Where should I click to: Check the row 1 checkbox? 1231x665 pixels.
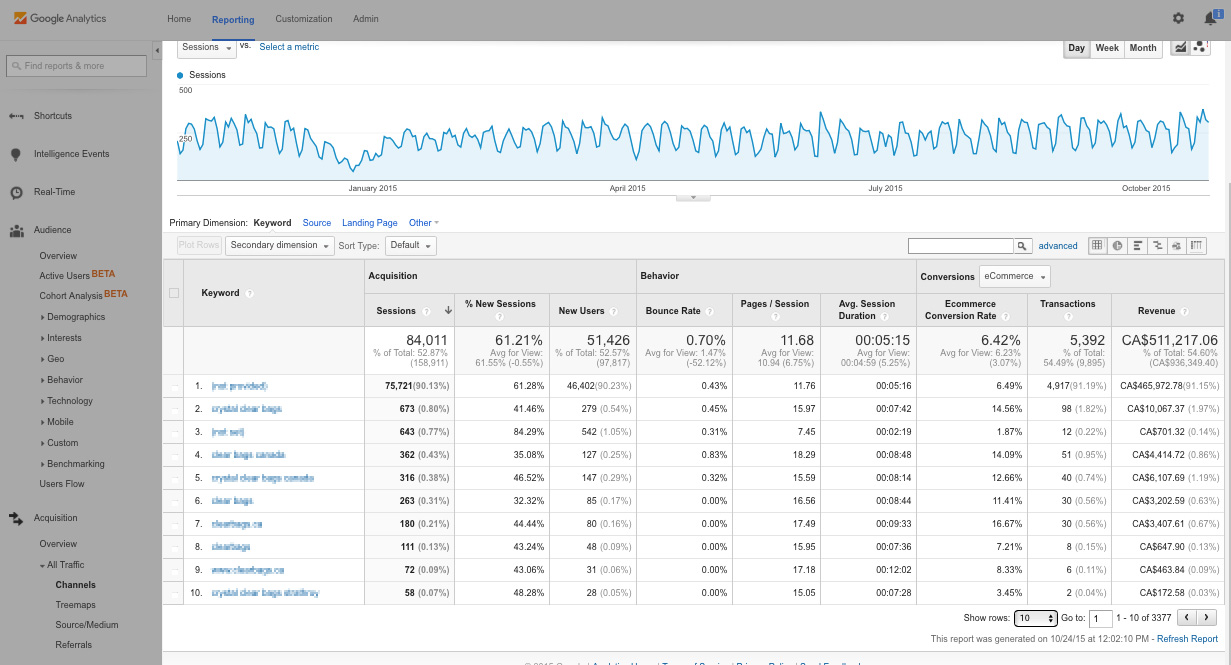point(174,386)
